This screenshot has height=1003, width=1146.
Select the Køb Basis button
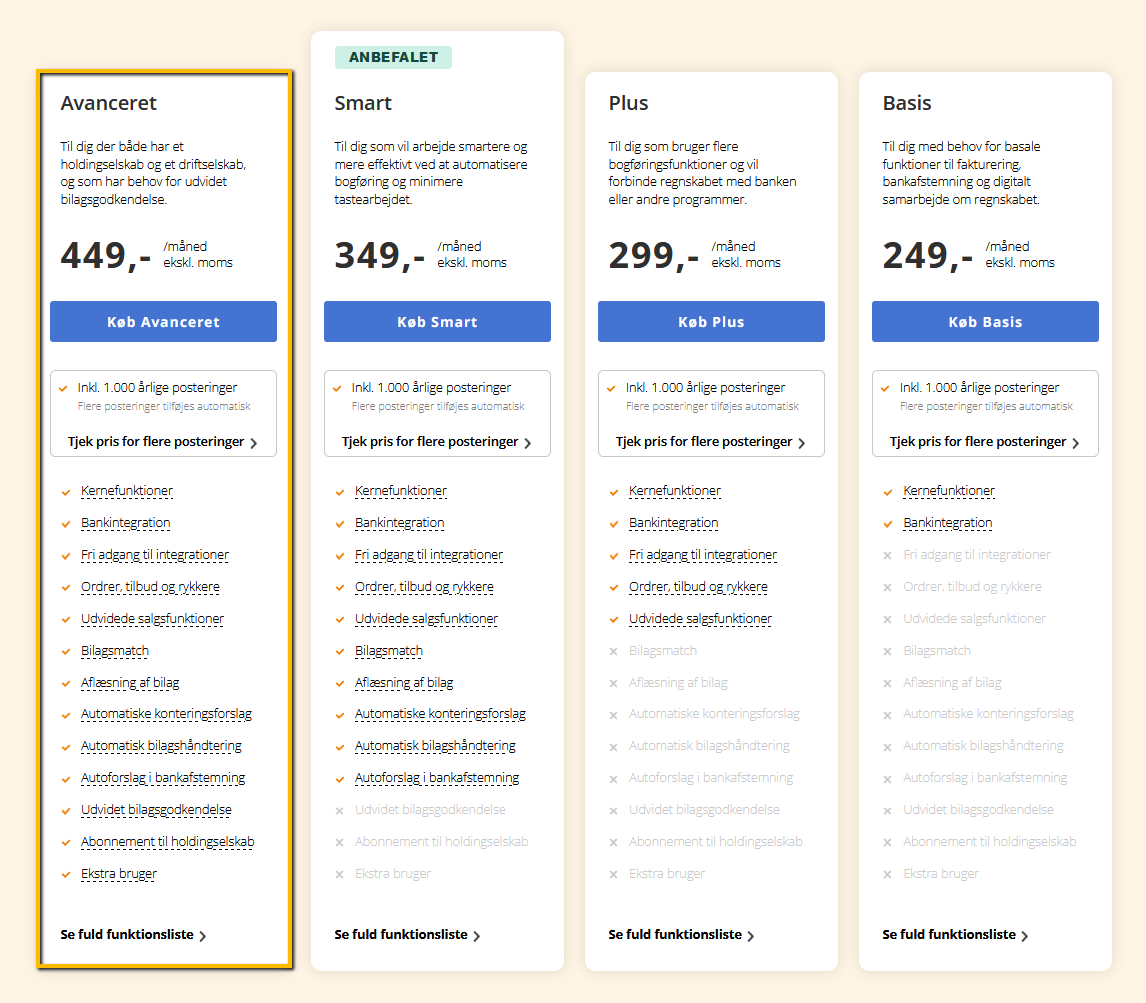tap(985, 322)
